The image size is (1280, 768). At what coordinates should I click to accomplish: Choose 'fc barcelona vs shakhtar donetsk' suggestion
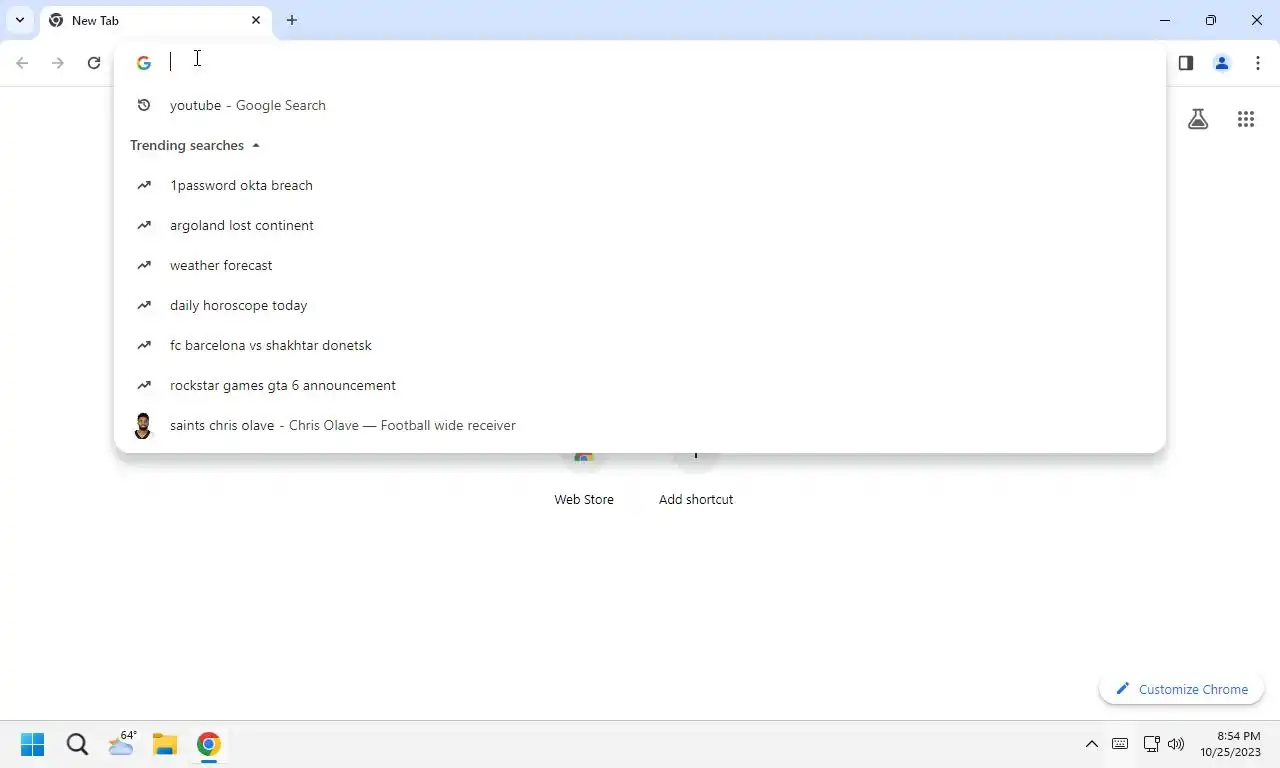640,345
